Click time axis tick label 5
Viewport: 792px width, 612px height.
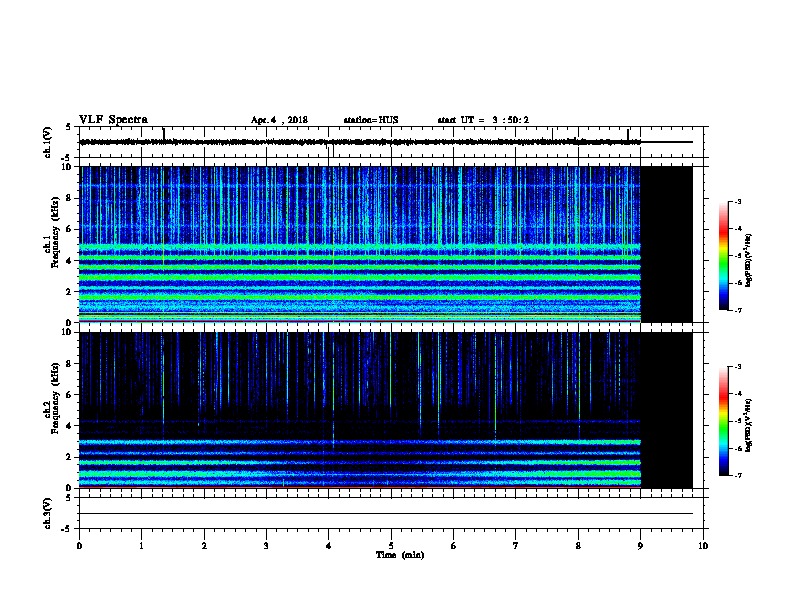(391, 546)
